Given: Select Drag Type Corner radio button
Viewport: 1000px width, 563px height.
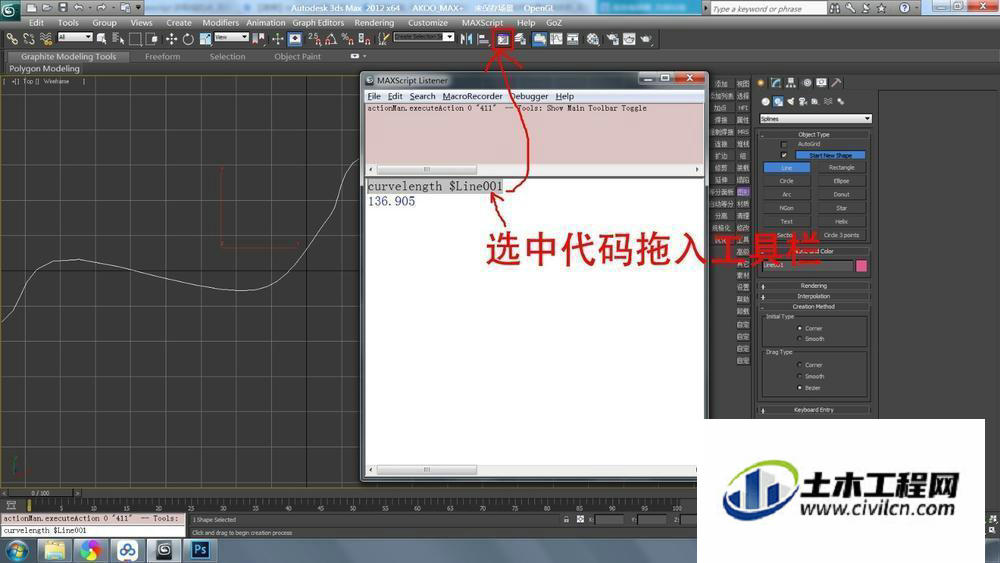Looking at the screenshot, I should (x=800, y=365).
